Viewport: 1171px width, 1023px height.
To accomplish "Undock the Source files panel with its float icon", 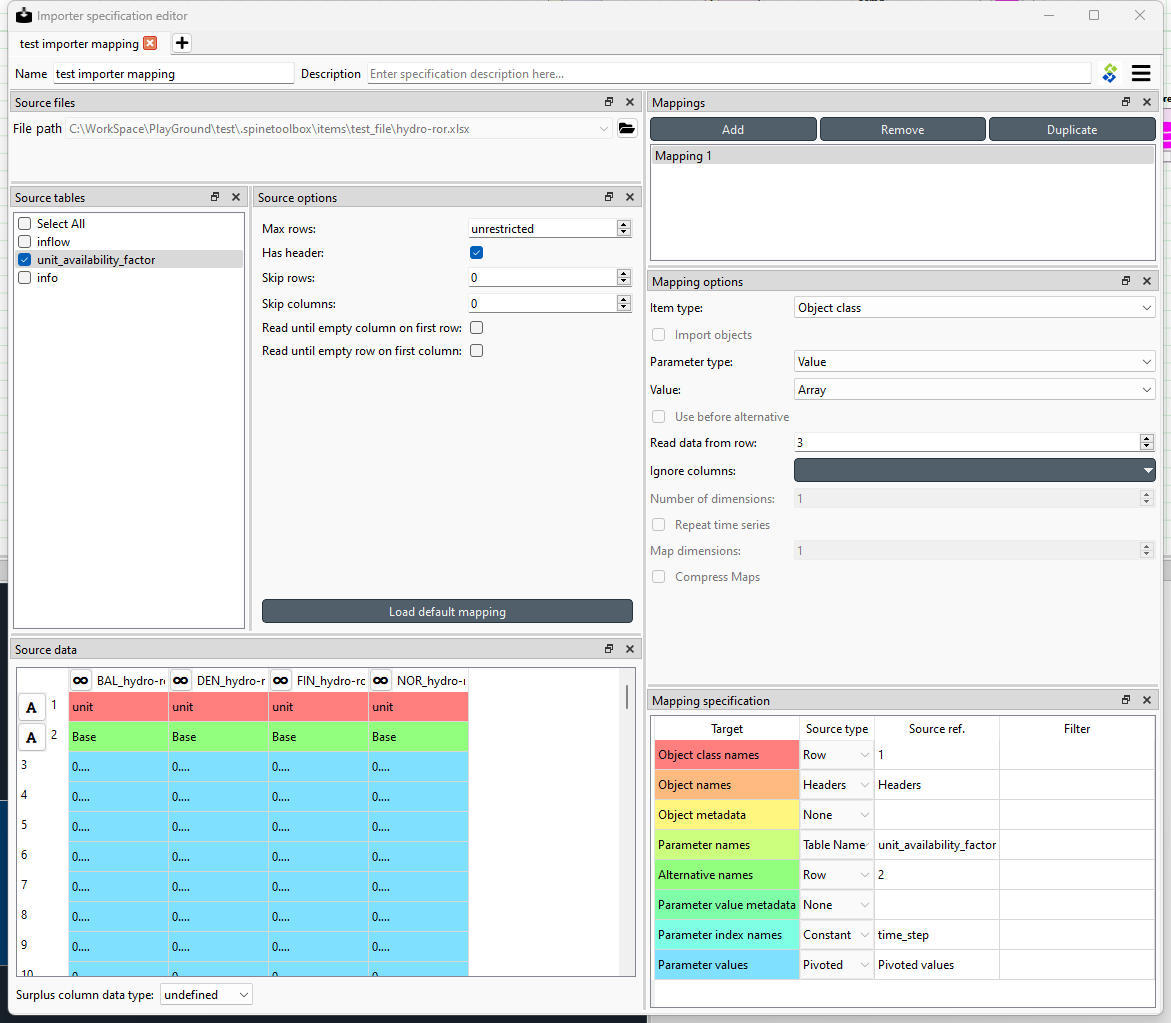I will [608, 101].
